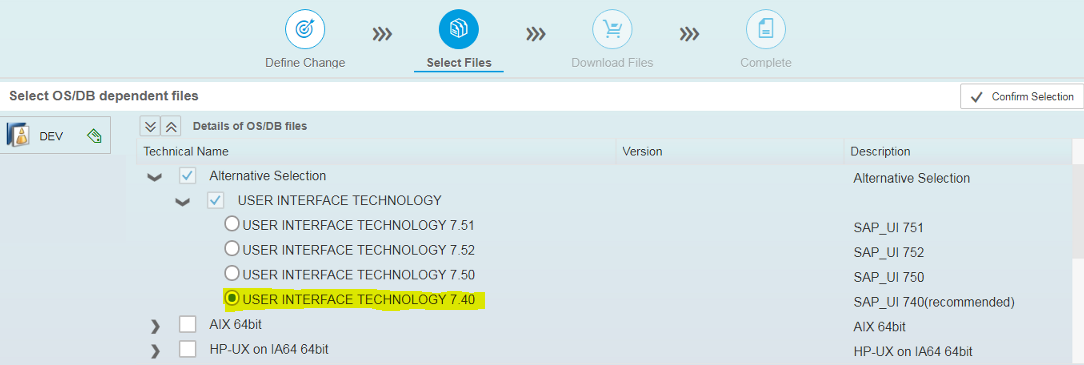
Task: Open the Select Files step label
Action: (459, 63)
